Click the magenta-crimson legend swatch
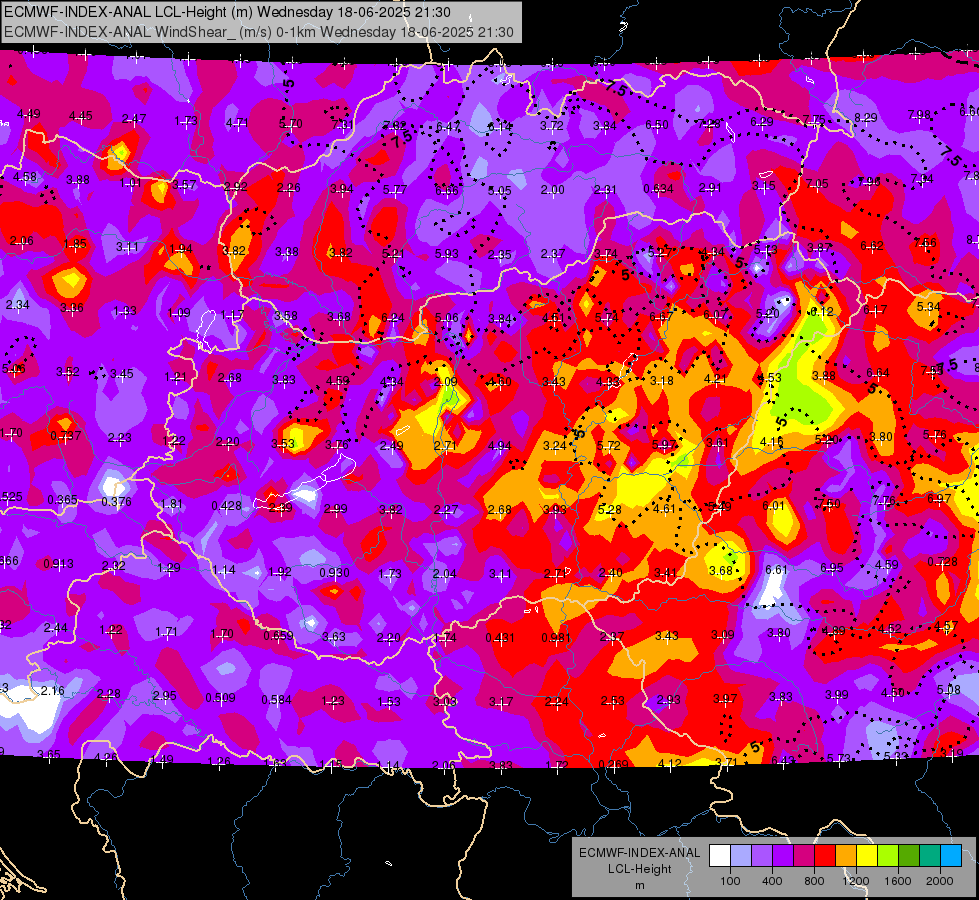979x900 pixels. coord(804,855)
